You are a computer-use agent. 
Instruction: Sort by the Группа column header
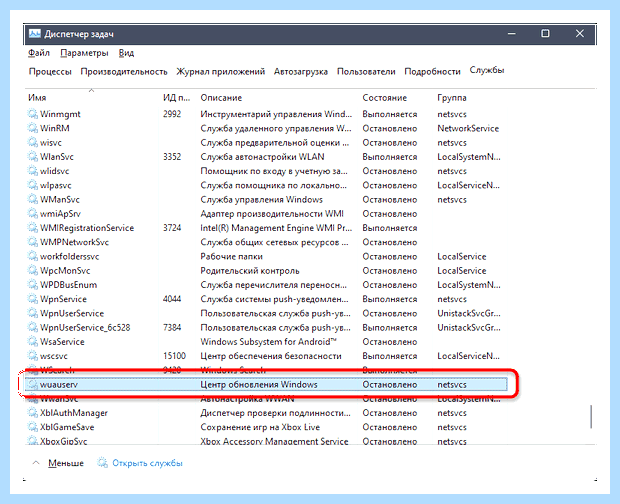point(452,98)
